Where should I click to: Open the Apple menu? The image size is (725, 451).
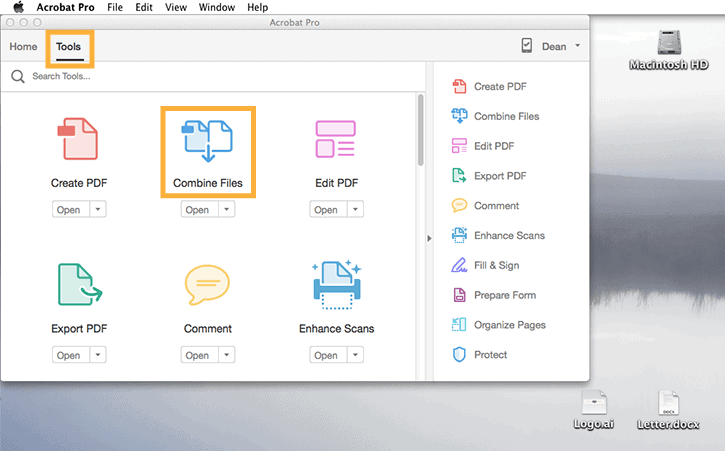18,7
